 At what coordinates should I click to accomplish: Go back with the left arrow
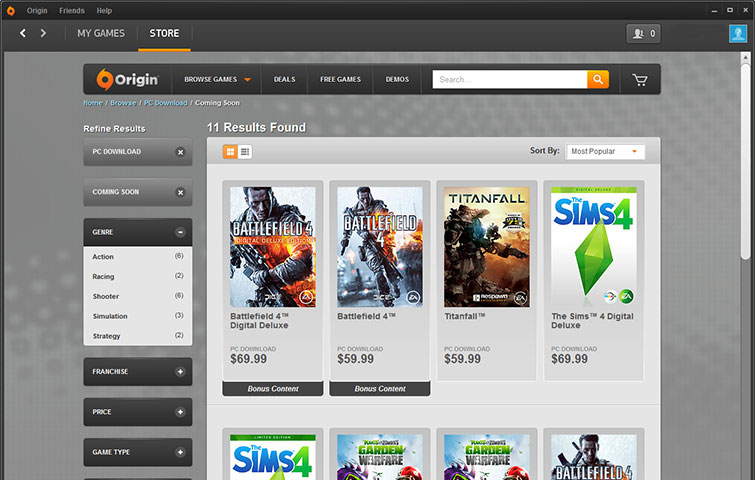tap(23, 33)
